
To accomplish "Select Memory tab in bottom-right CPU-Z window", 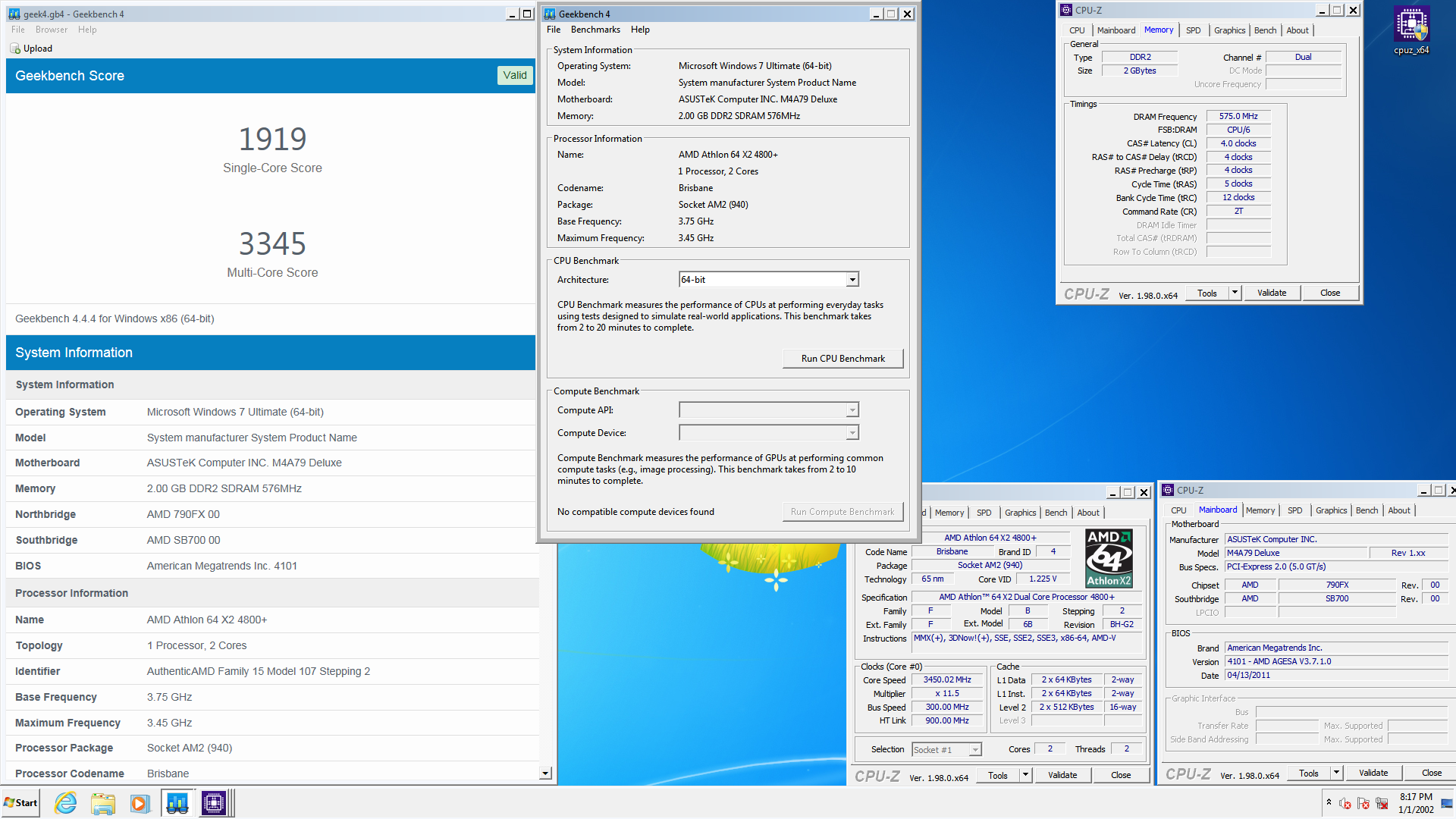I will [1260, 510].
